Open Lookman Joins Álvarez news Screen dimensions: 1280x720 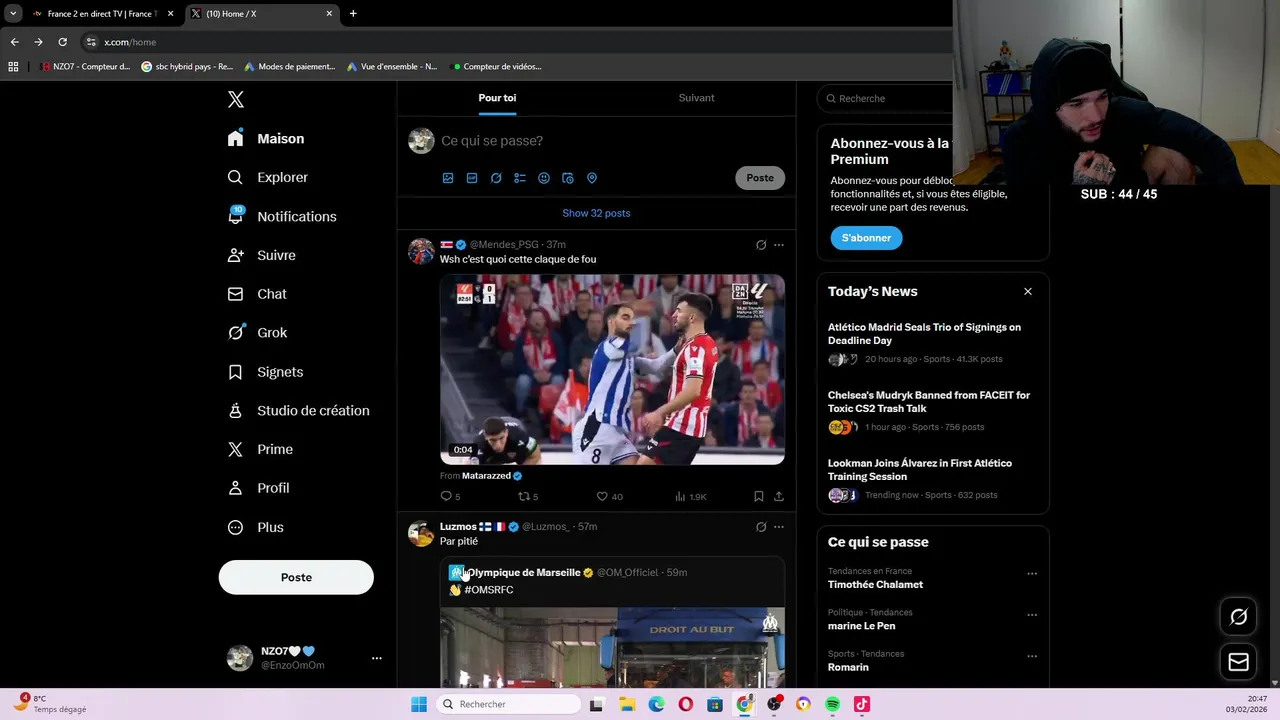[x=932, y=478]
